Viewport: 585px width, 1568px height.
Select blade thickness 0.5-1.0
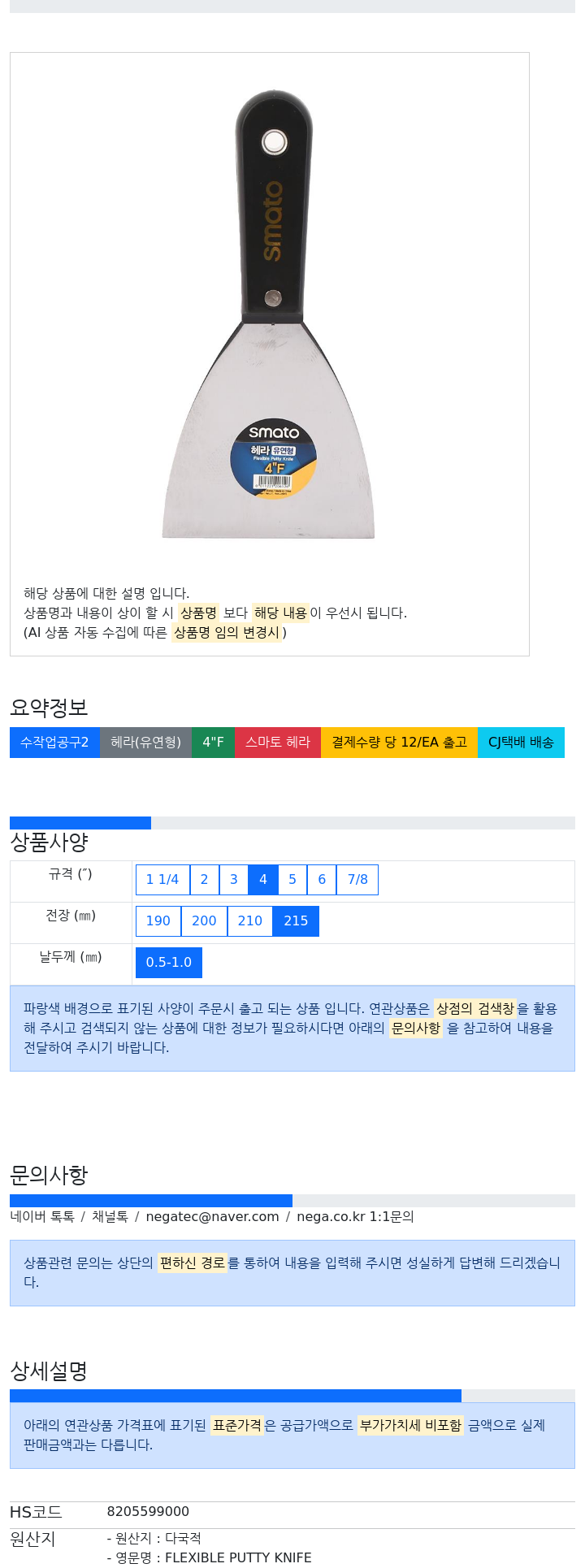169,962
